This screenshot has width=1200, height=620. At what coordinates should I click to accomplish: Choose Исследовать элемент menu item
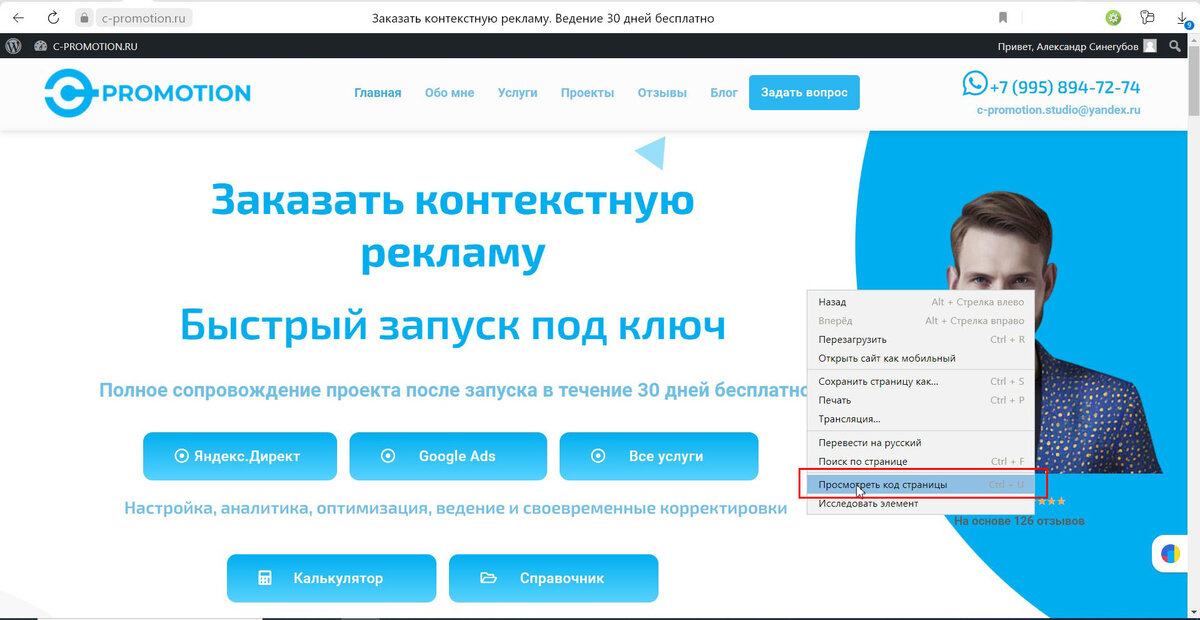coord(919,504)
